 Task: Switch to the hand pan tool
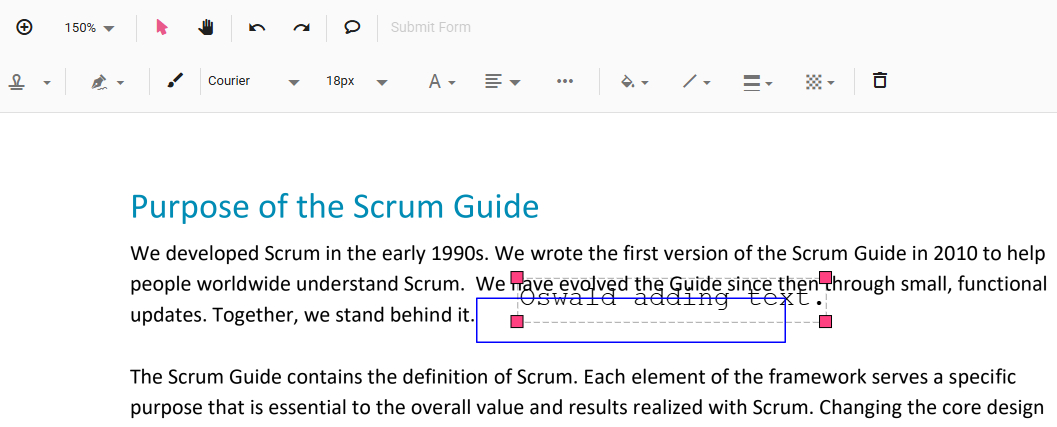tap(206, 27)
